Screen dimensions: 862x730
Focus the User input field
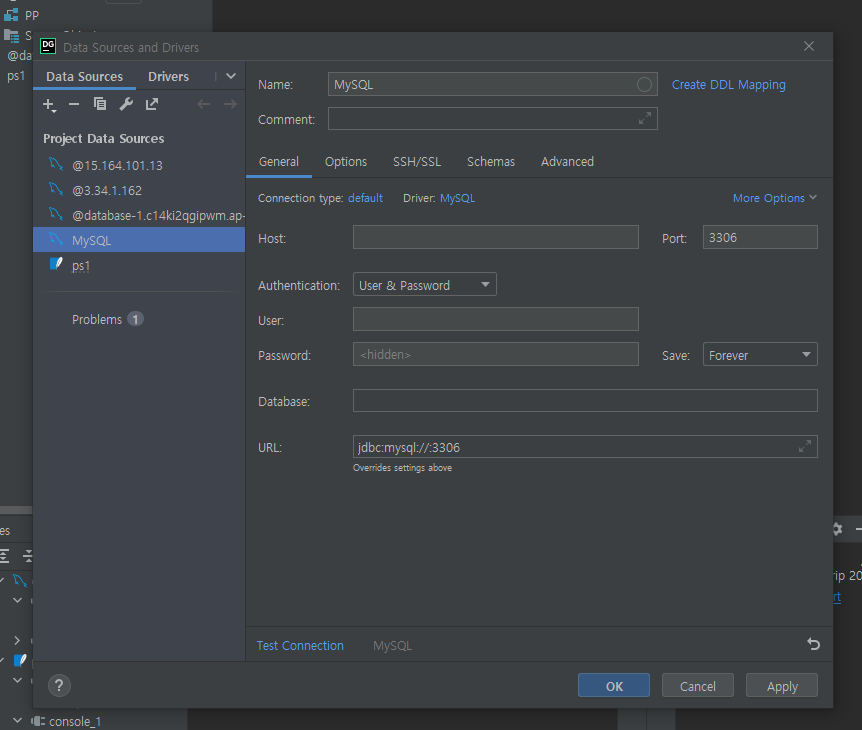click(495, 319)
